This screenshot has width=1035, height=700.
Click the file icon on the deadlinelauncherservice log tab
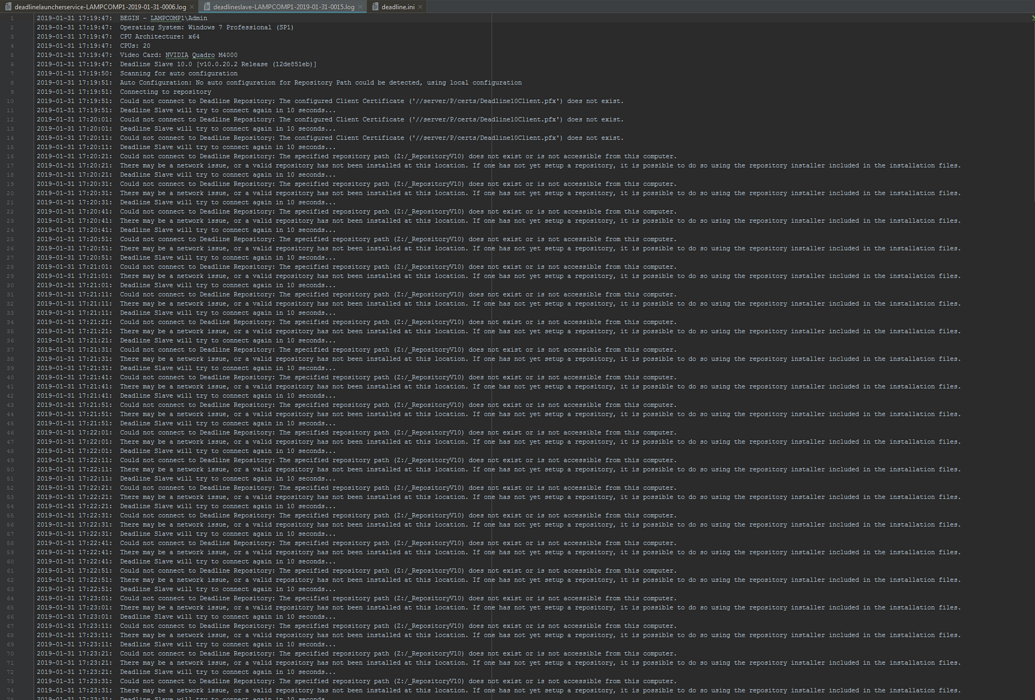8,6
